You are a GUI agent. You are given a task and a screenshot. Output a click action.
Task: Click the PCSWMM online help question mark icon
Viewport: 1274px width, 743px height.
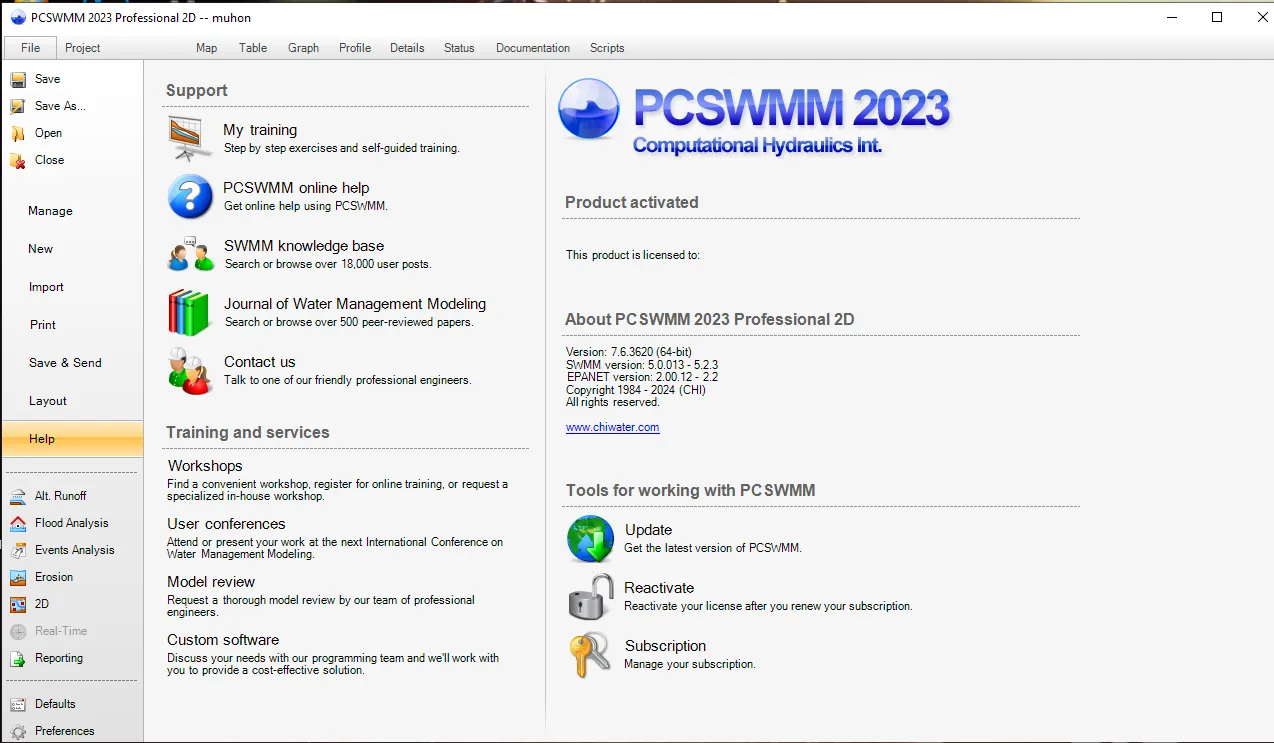click(x=190, y=196)
